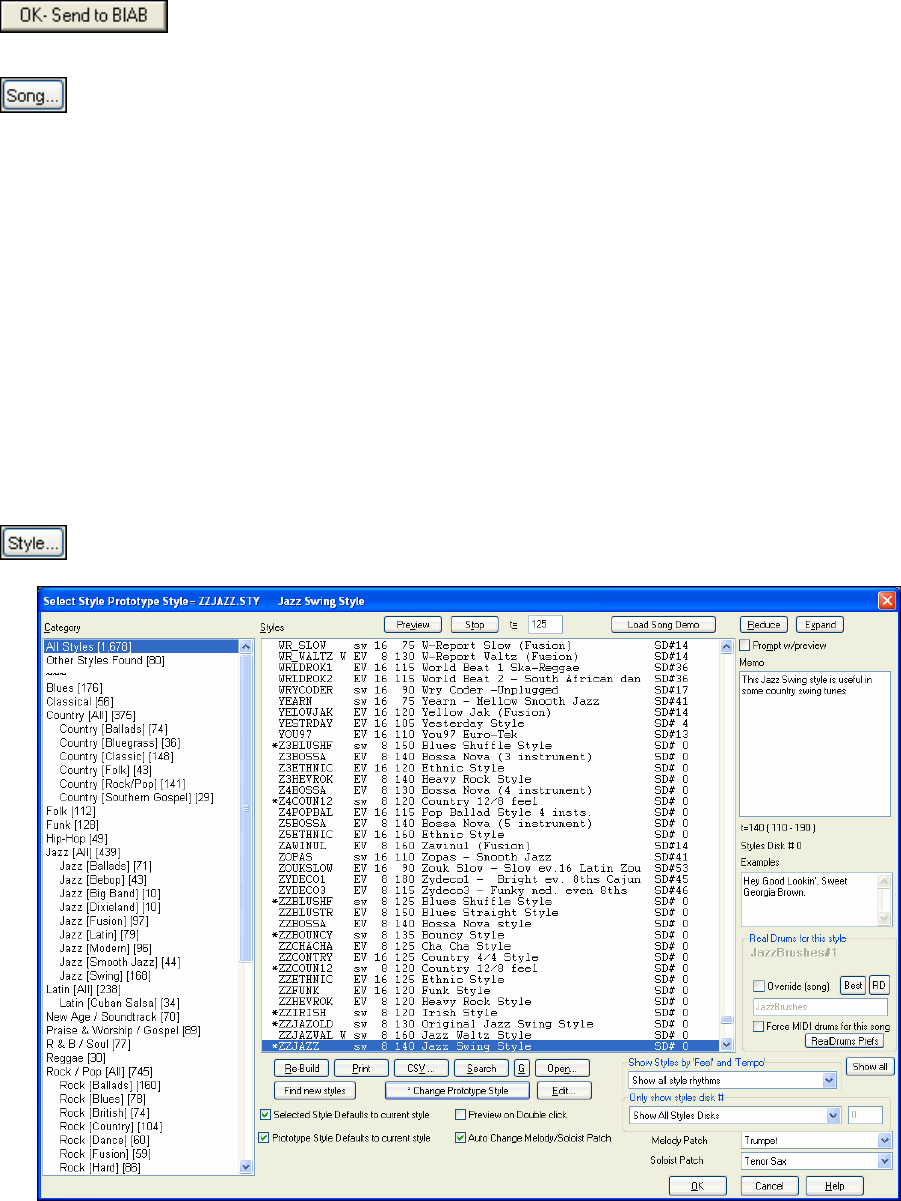The width and height of the screenshot is (901, 1201).
Task: Uncheck Prototype Style Defaults to current style
Action: pyautogui.click(x=265, y=1137)
